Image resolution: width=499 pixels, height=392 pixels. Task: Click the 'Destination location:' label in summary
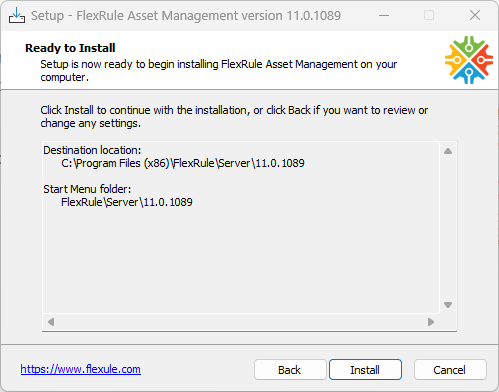click(92, 150)
